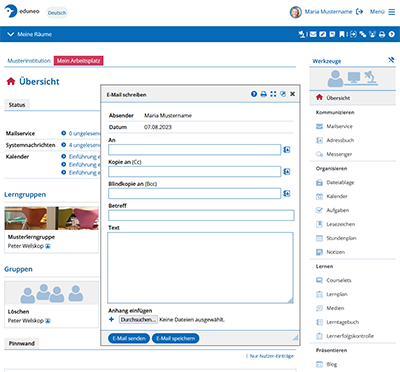
Task: Click help icon in E-Mail schreiben dialog
Action: point(254,94)
